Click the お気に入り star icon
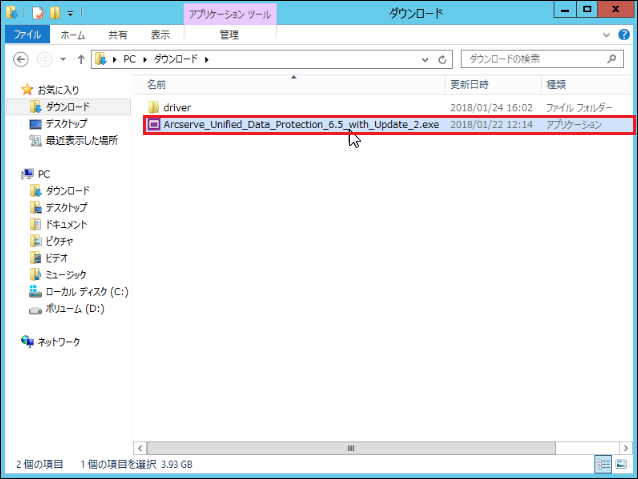Screen dimensions: 638x479 coord(27,90)
